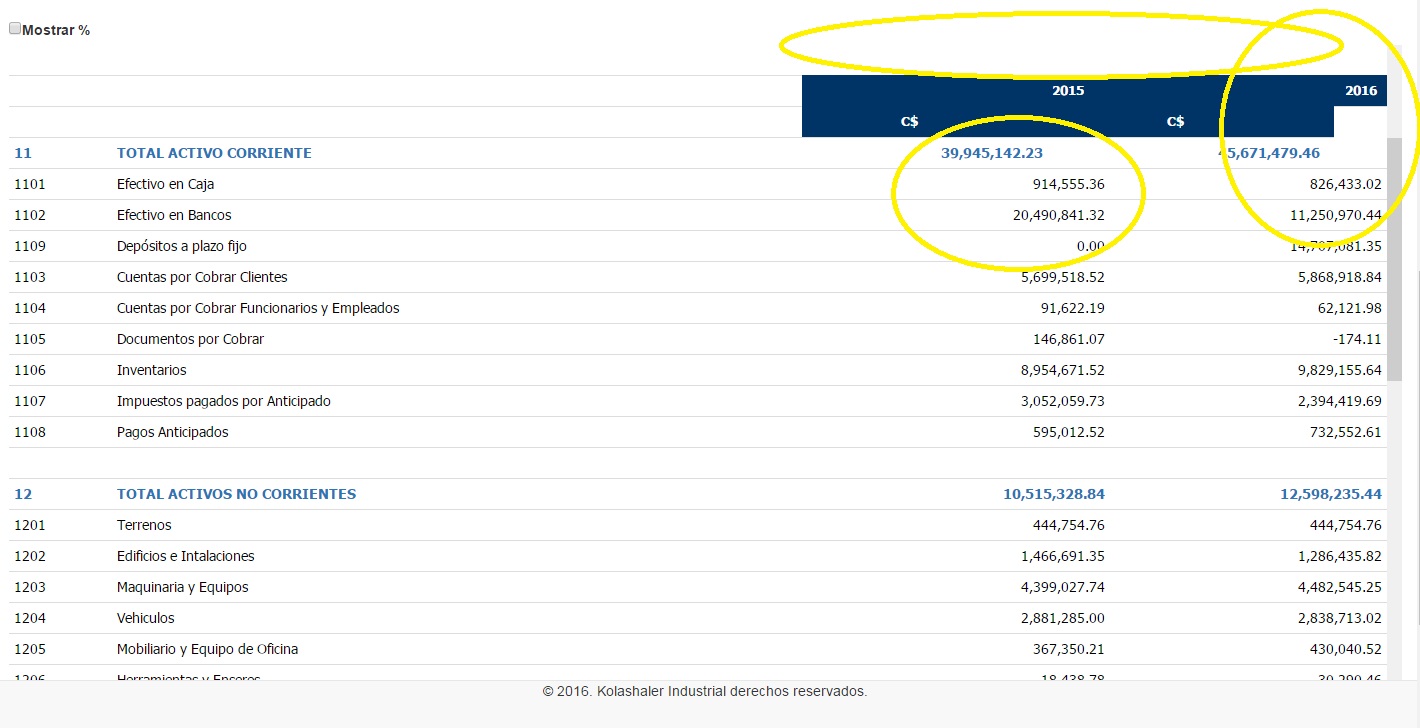Click the Cuentas por Cobrar Clientes label
Screen dimensions: 1420x728
click(x=202, y=277)
